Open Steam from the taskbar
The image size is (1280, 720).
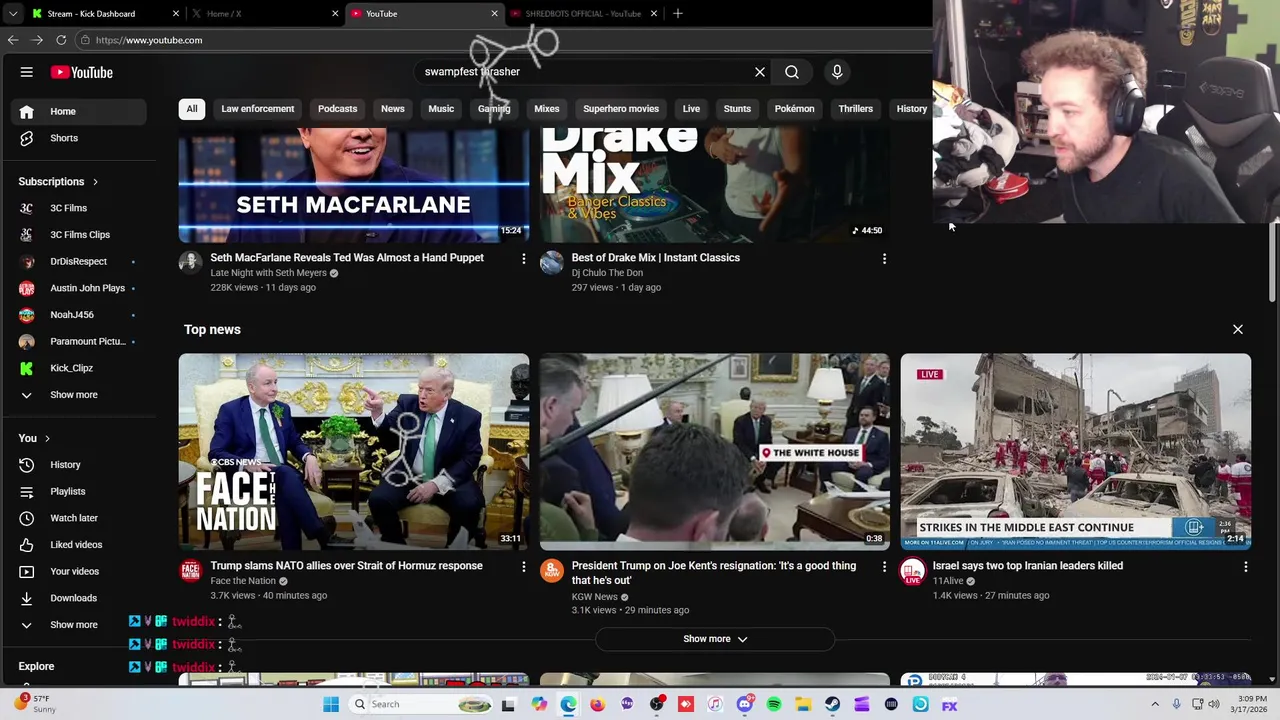[832, 704]
